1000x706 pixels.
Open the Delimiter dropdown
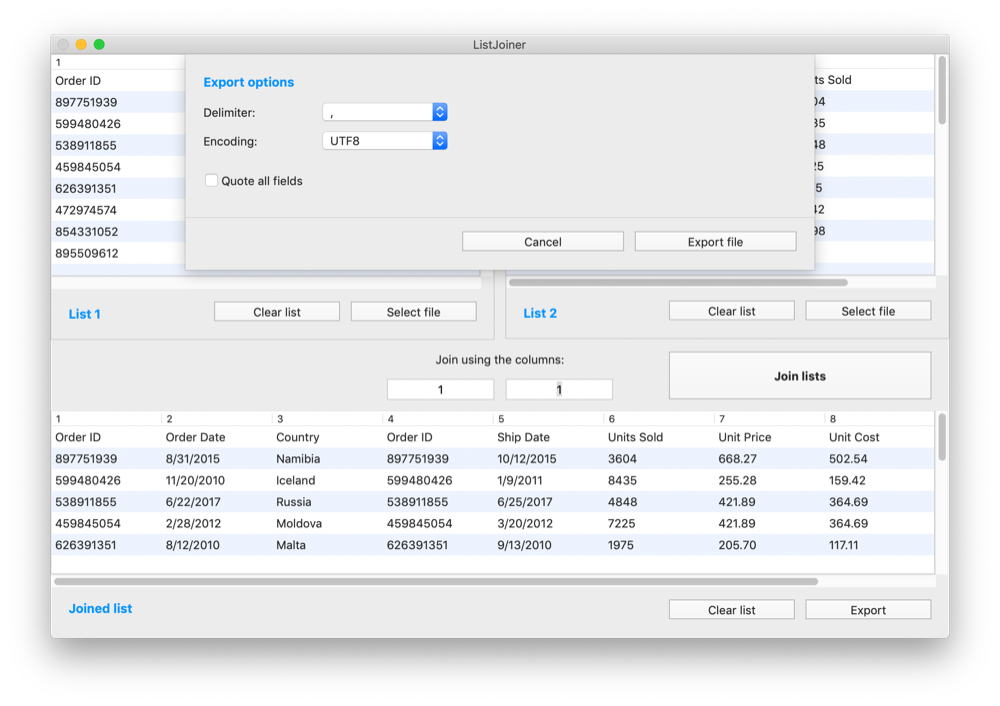point(385,112)
